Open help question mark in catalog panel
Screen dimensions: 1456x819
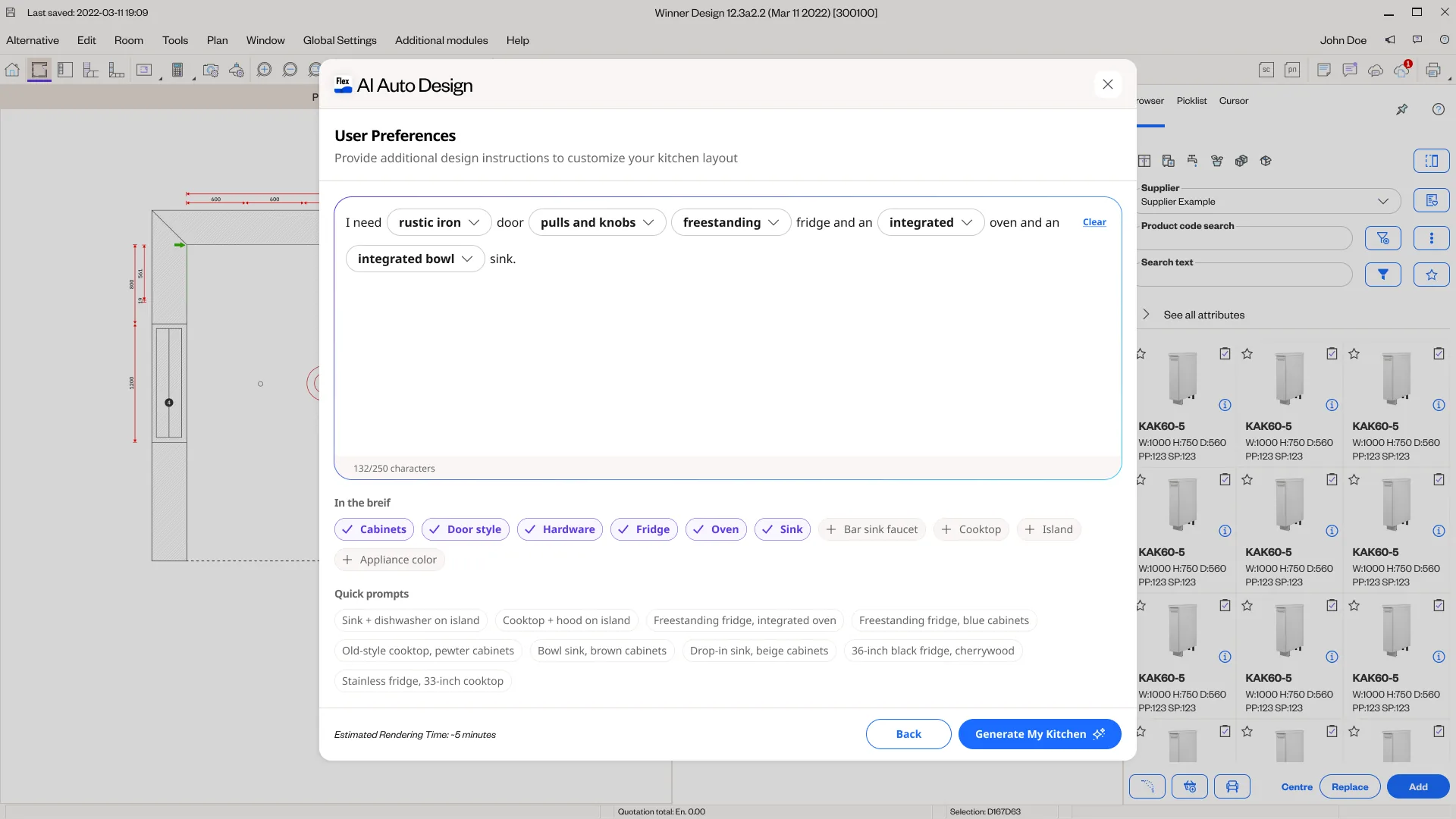[x=1439, y=109]
